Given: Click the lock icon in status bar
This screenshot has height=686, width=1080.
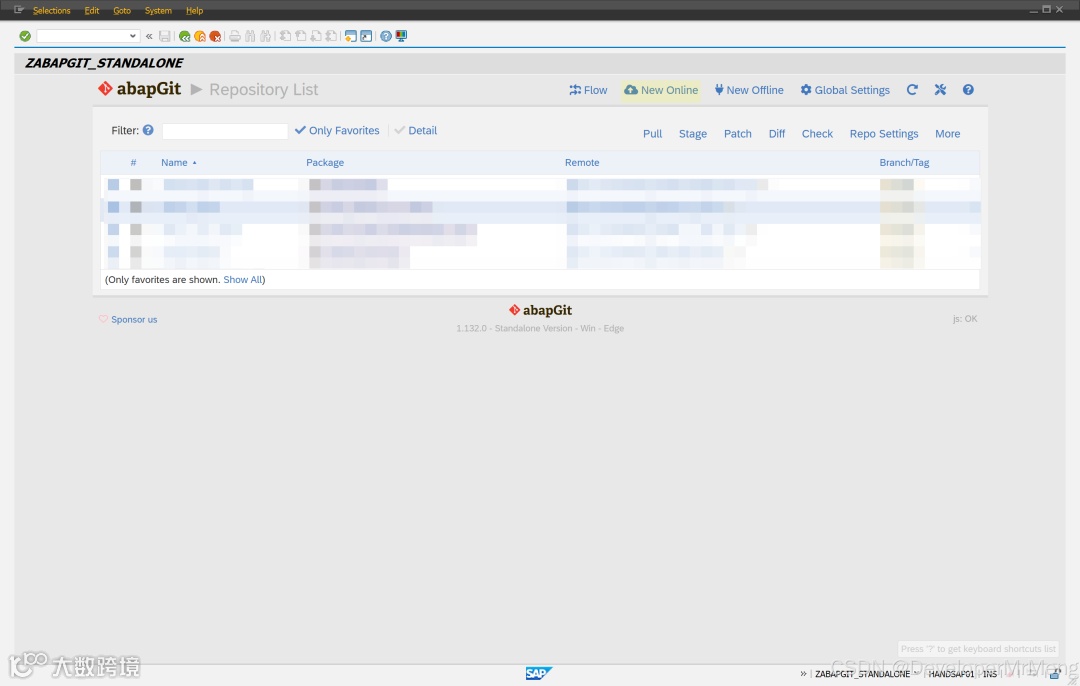Looking at the screenshot, I should [1055, 674].
